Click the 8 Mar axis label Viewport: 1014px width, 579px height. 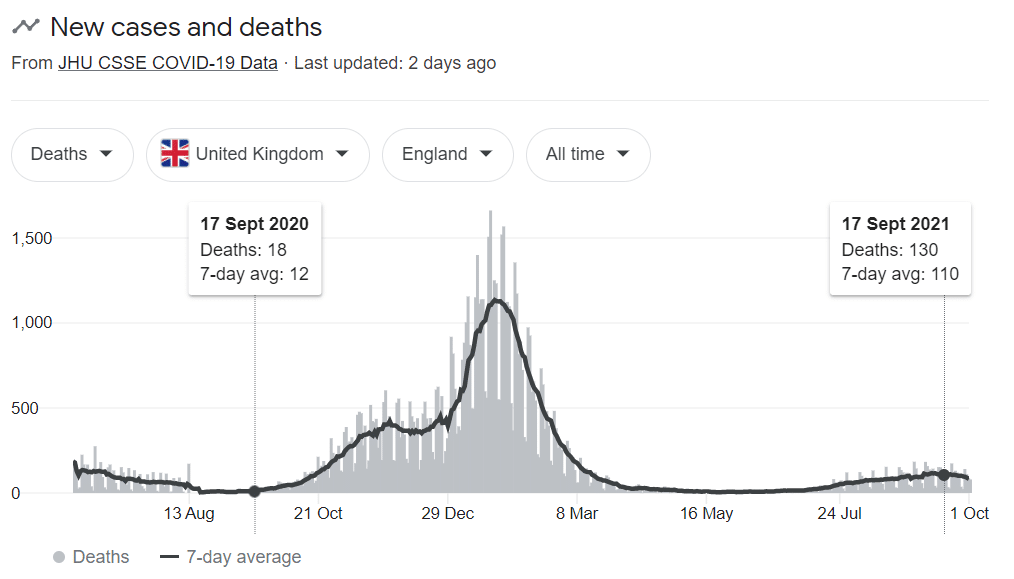577,514
